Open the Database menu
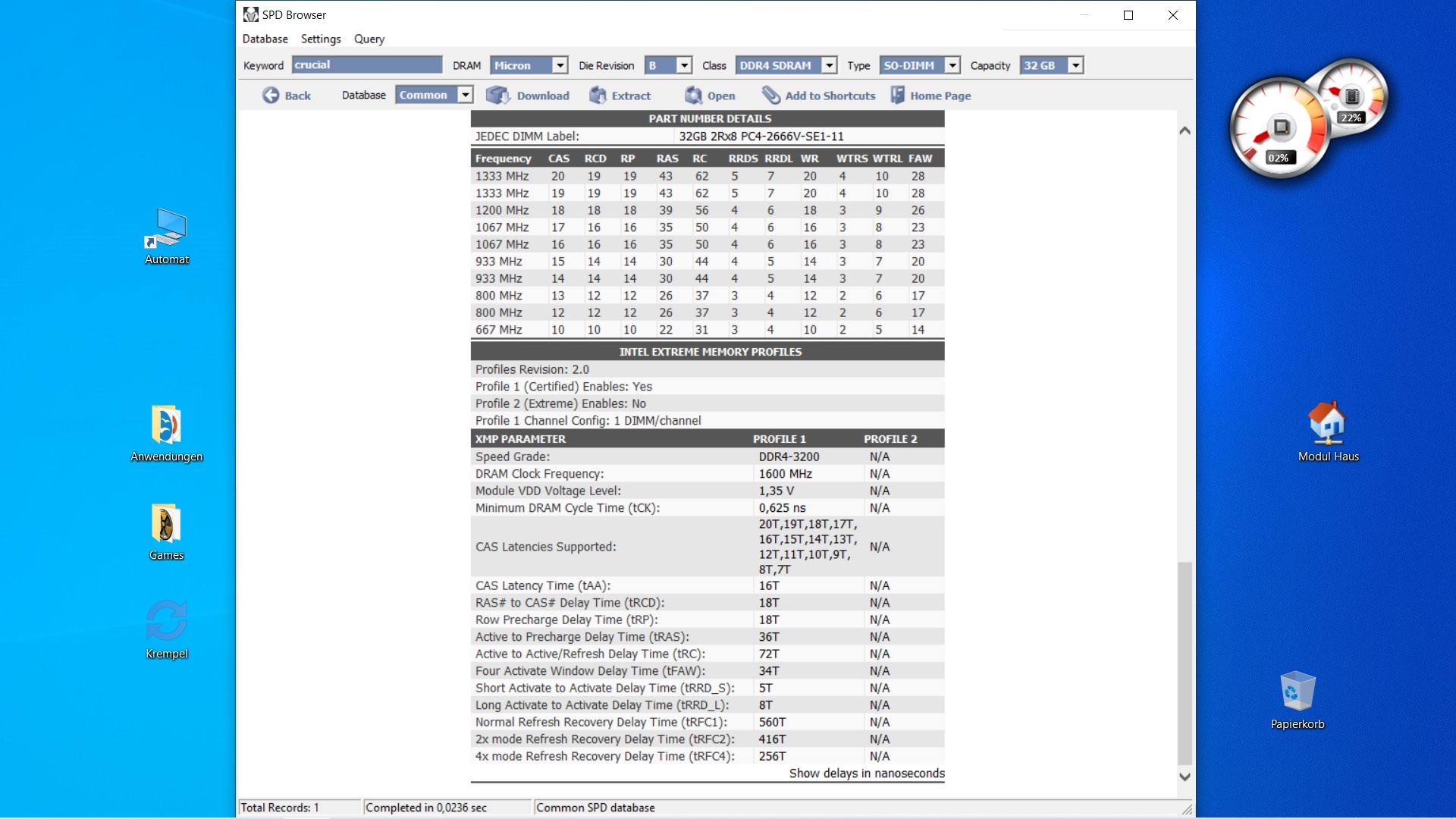 point(265,39)
